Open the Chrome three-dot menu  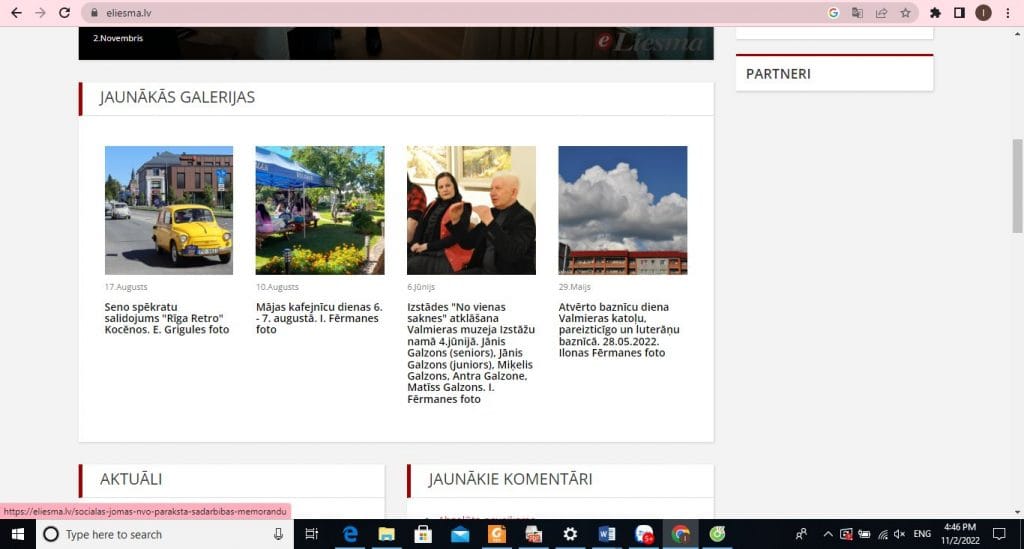tap(1007, 13)
